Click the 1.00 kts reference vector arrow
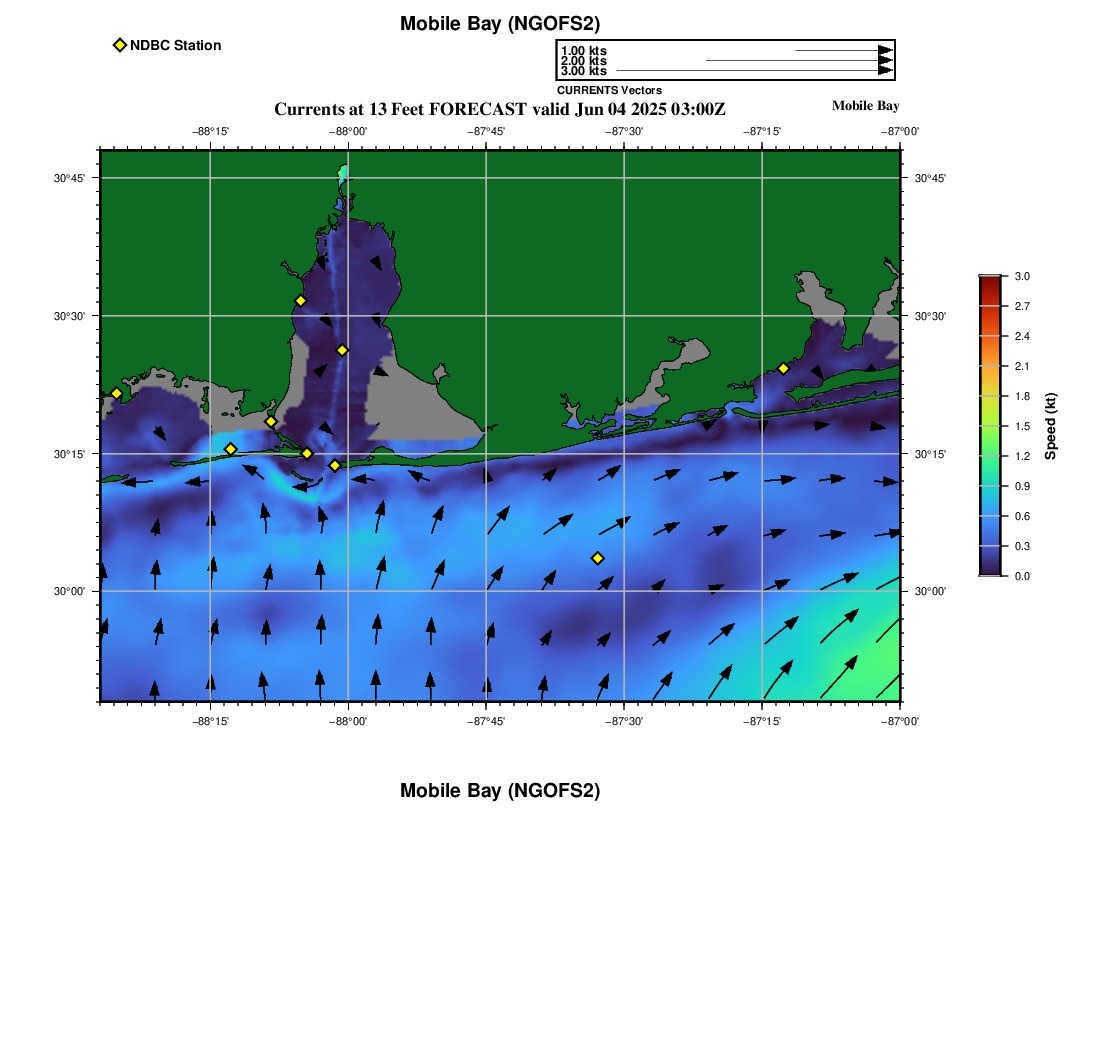 [x=844, y=51]
